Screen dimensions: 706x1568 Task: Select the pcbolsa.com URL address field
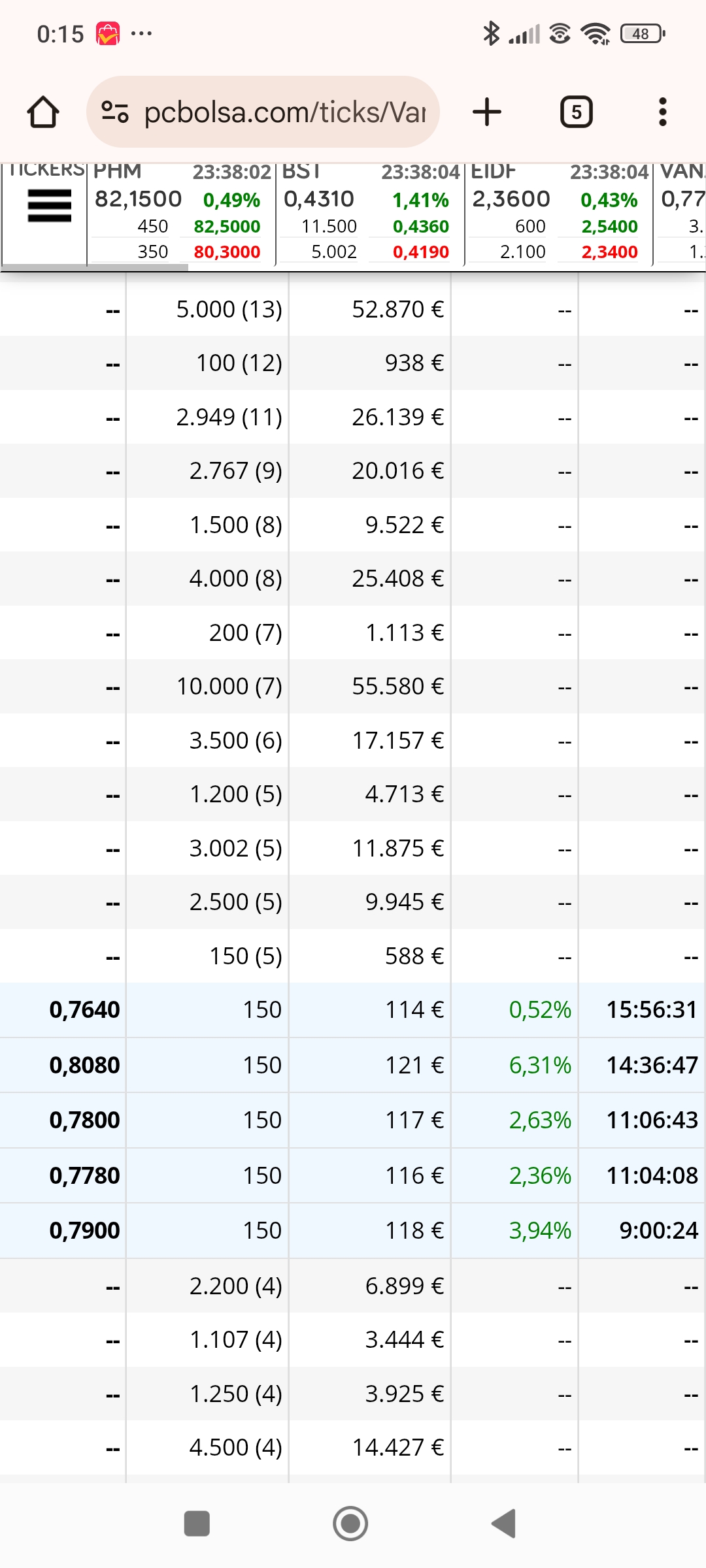pyautogui.click(x=263, y=112)
